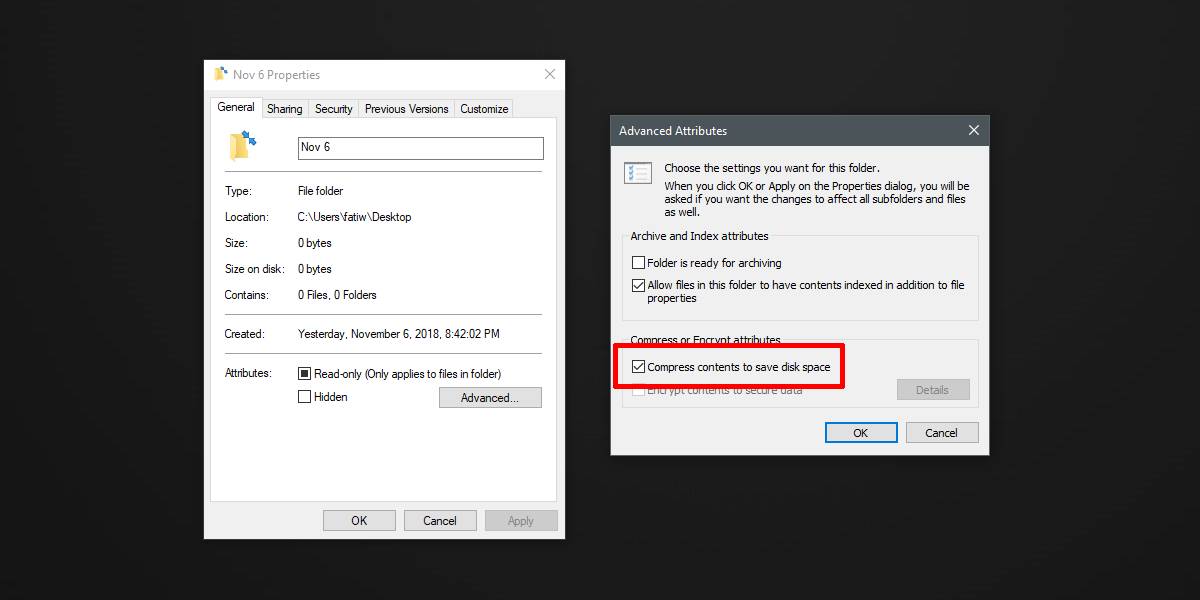Open the Advanced attributes dialog

(x=490, y=397)
